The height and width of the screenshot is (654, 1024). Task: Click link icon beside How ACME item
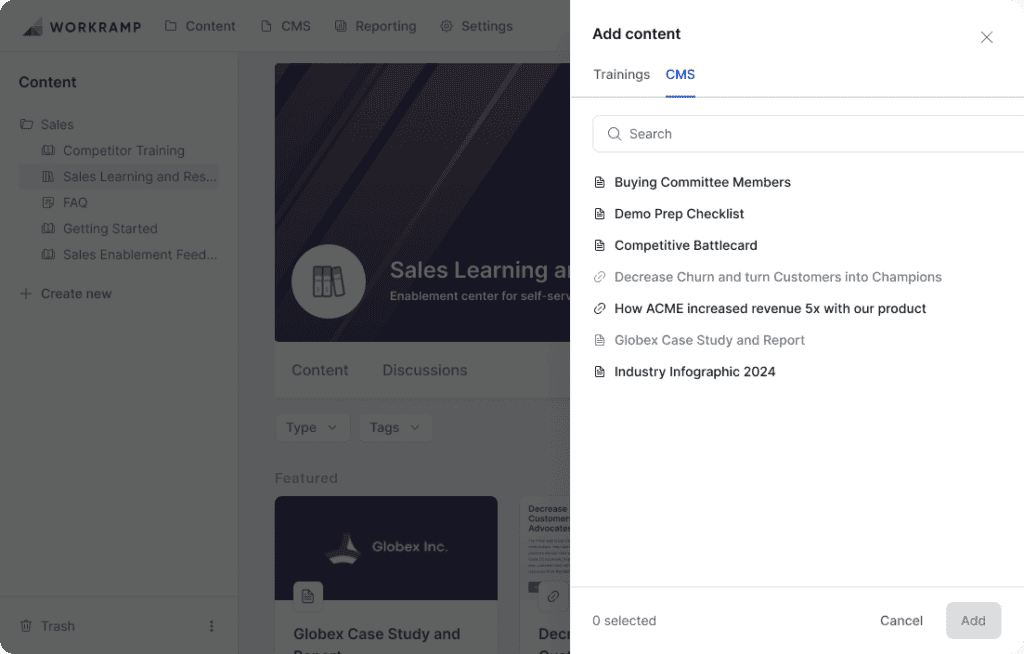(x=600, y=308)
